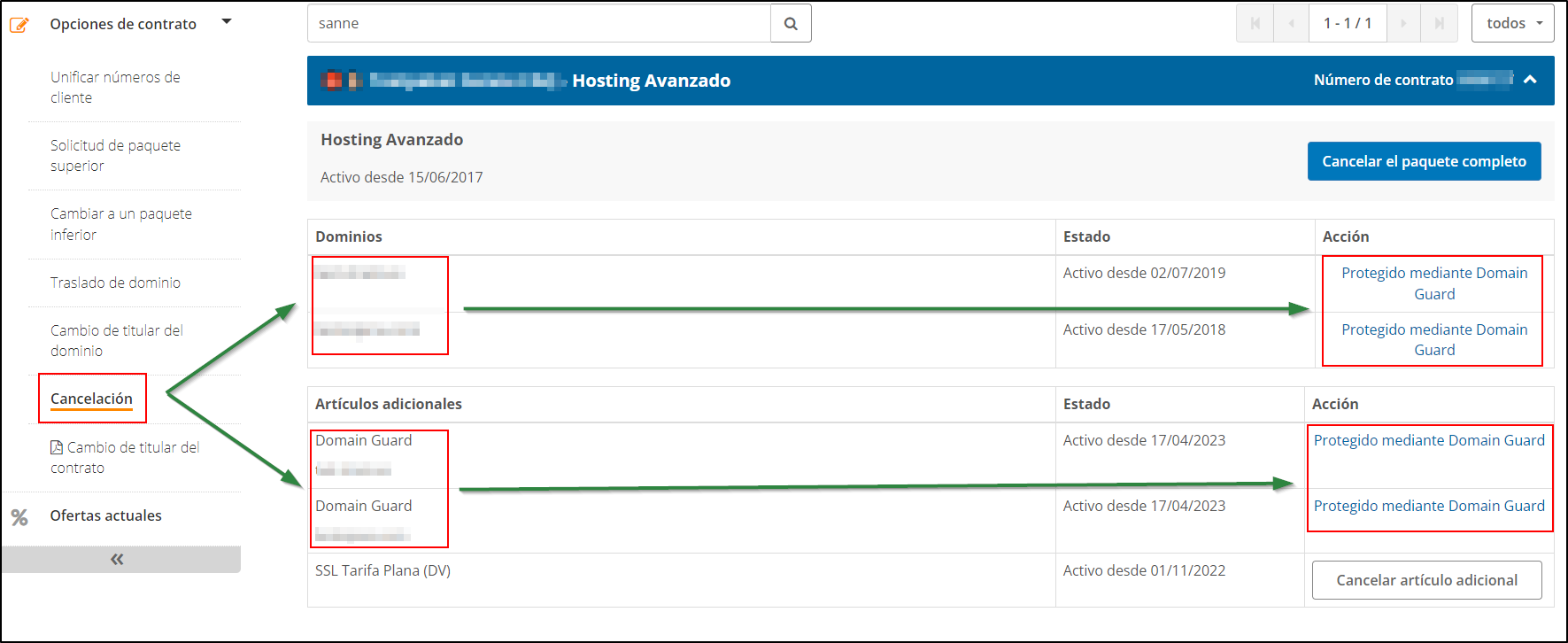Open Ofertas actuales section

coord(105,515)
